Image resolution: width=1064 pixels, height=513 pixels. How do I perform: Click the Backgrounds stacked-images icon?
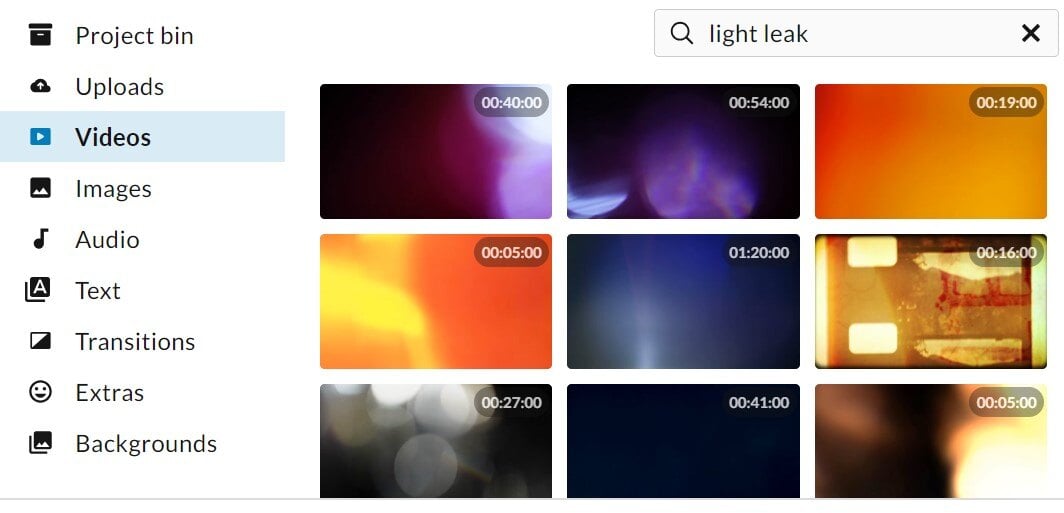40,443
